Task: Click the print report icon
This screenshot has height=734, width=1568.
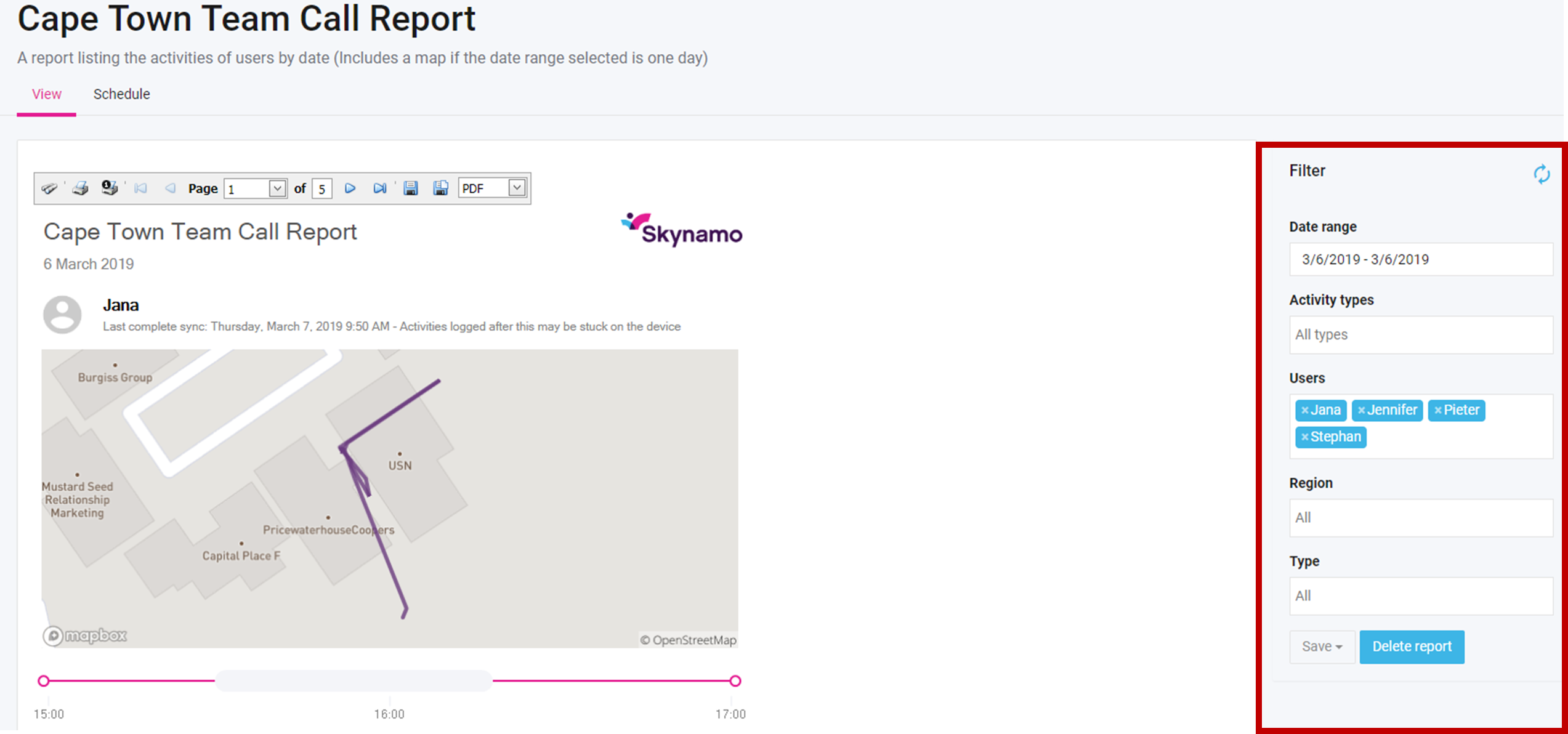Action: (x=81, y=188)
